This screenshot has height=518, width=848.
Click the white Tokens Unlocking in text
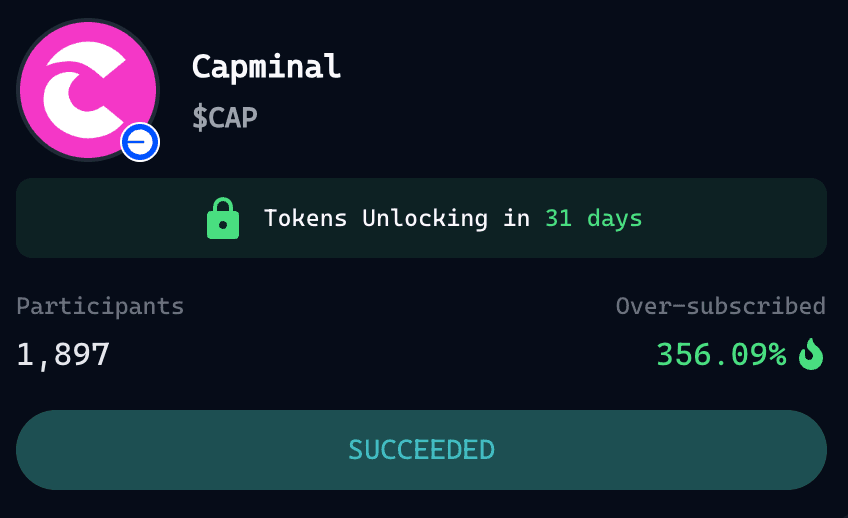pos(396,218)
